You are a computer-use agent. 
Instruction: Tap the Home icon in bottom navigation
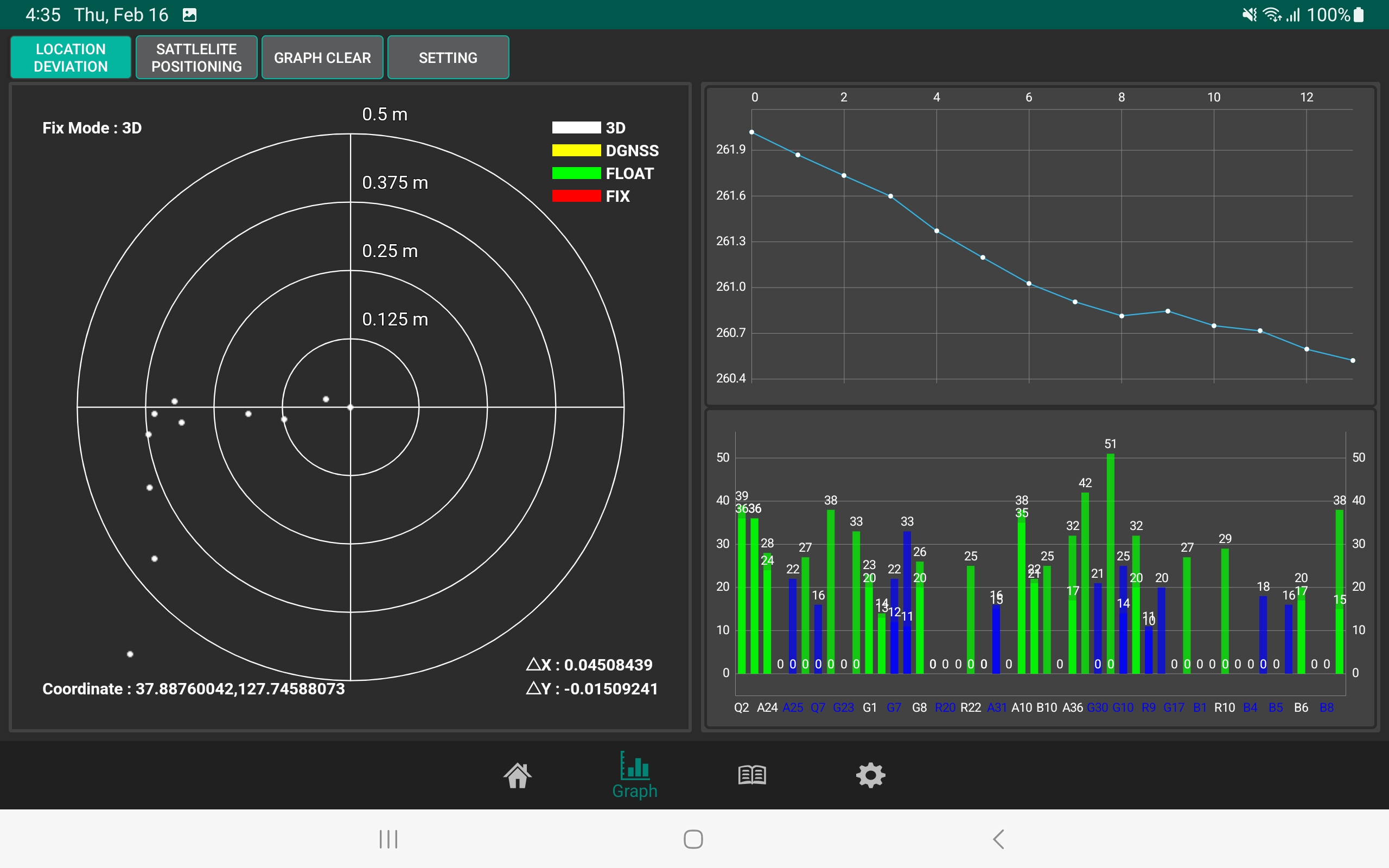tap(517, 776)
